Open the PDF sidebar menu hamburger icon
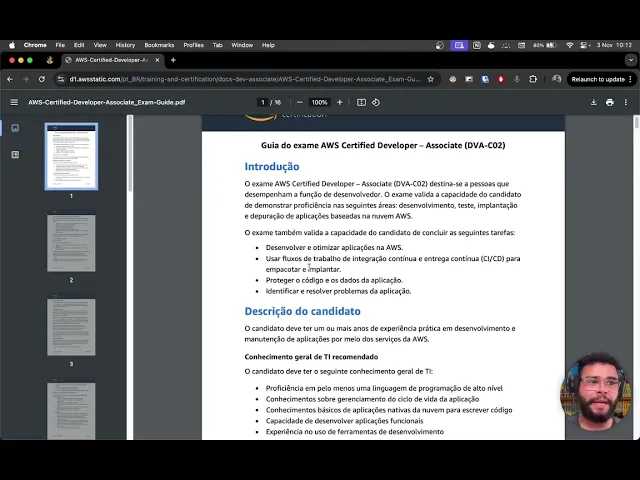 [14, 102]
